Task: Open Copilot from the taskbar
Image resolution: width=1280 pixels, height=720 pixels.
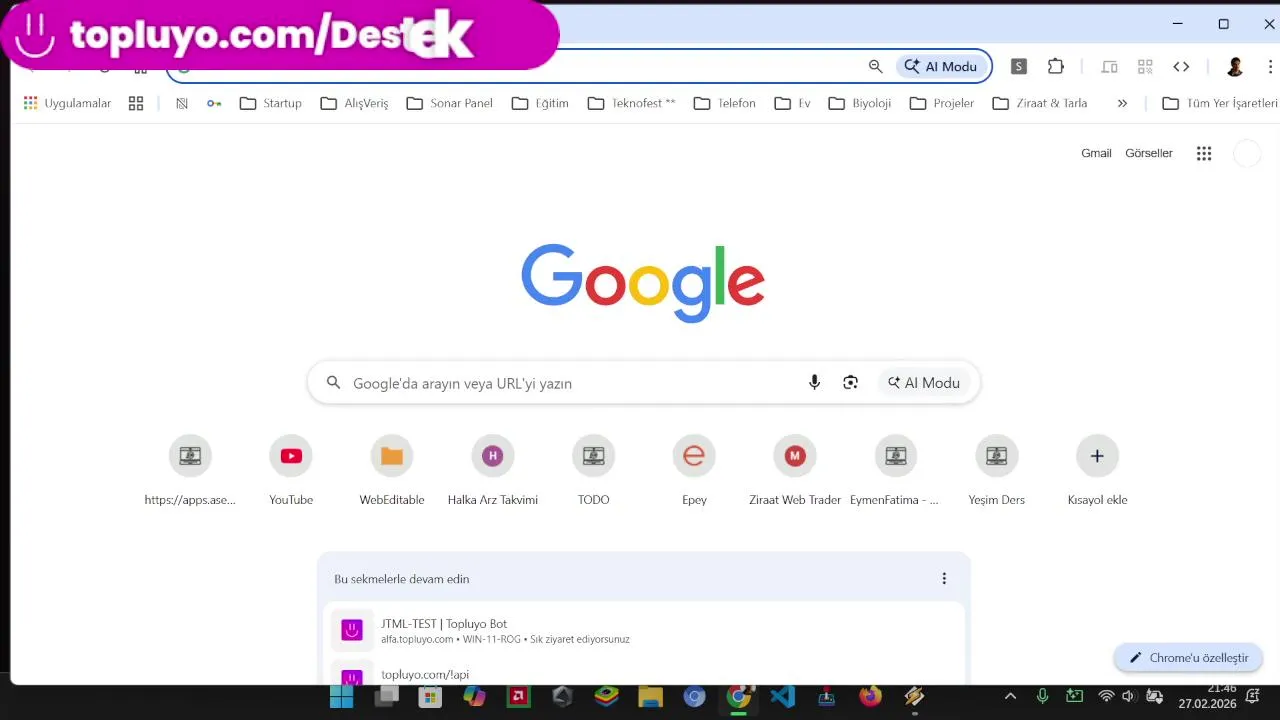Action: (x=474, y=697)
